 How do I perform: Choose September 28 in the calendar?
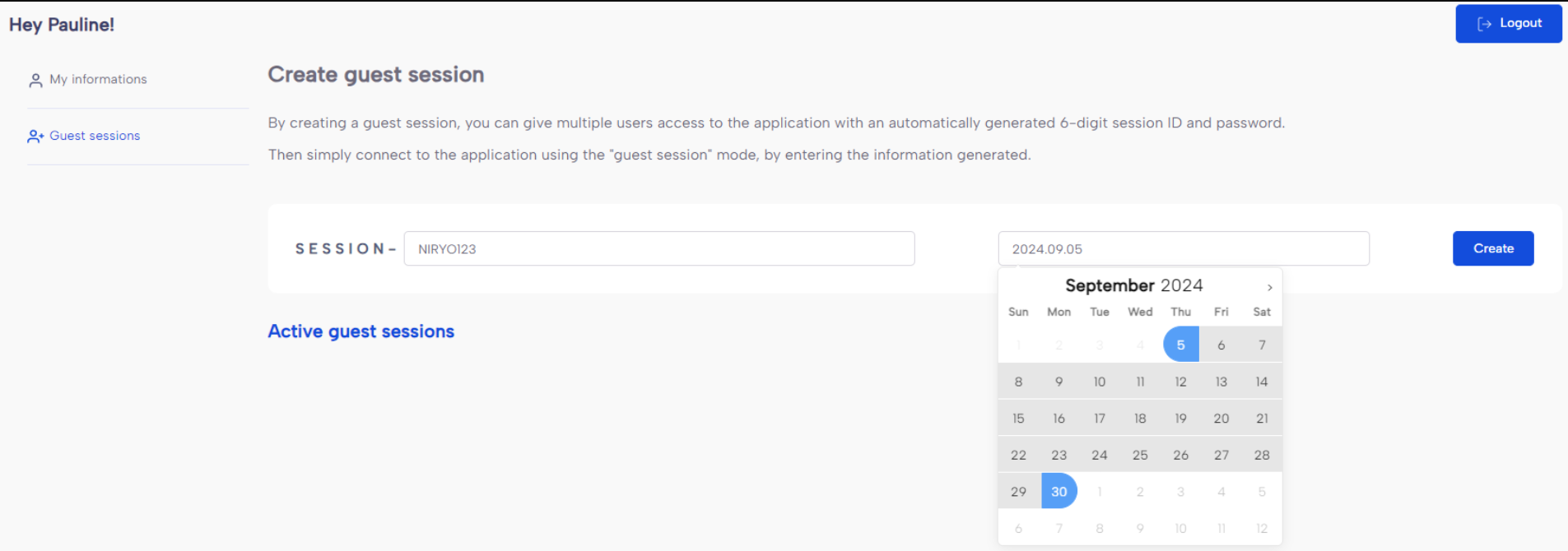tap(1261, 455)
